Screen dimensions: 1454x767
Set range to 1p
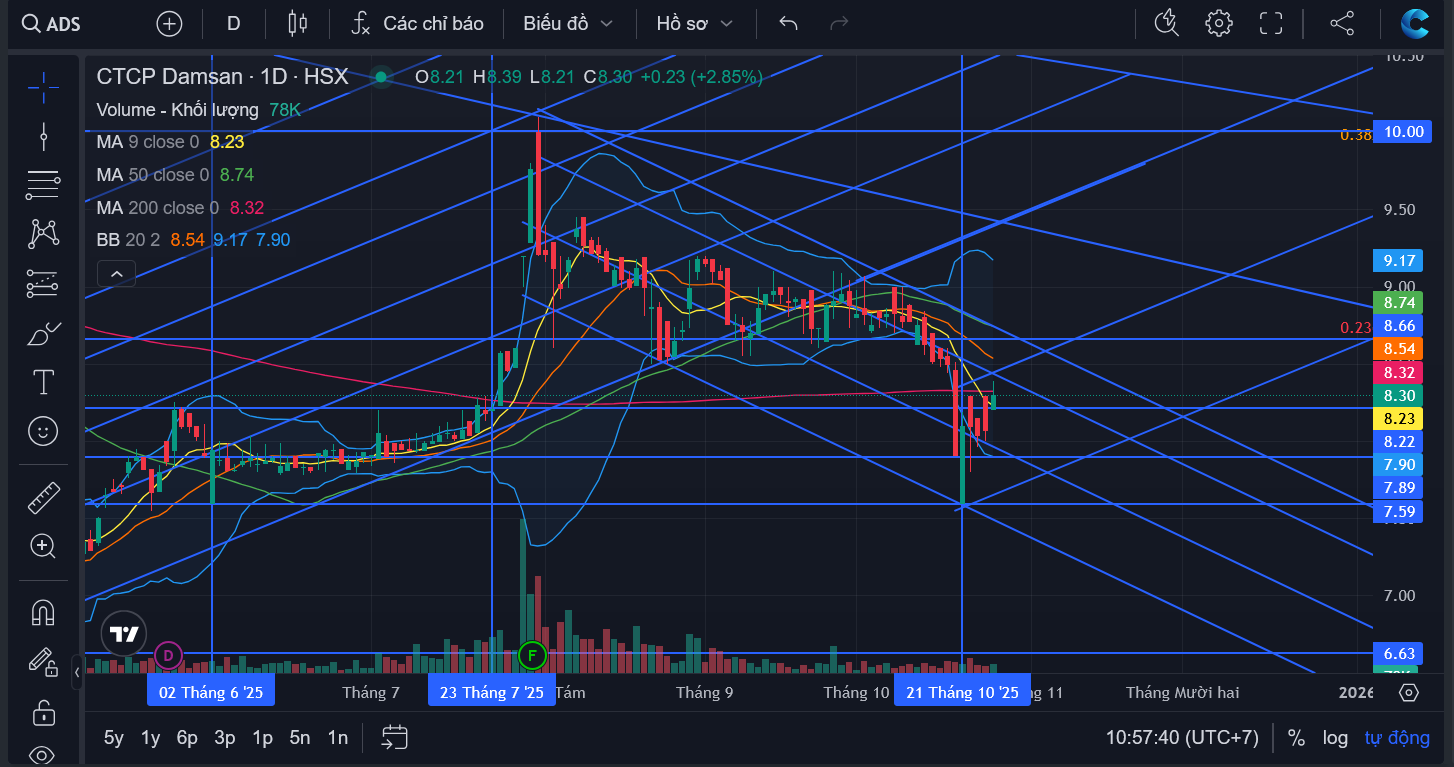[262, 738]
